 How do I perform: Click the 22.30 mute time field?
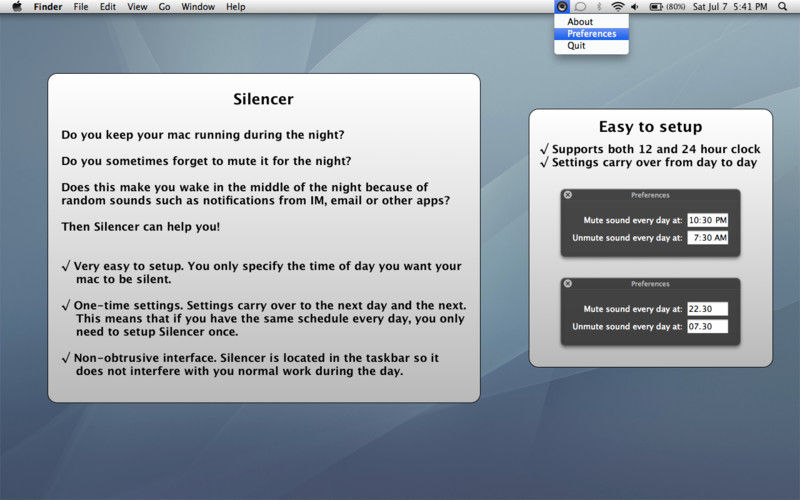click(708, 309)
